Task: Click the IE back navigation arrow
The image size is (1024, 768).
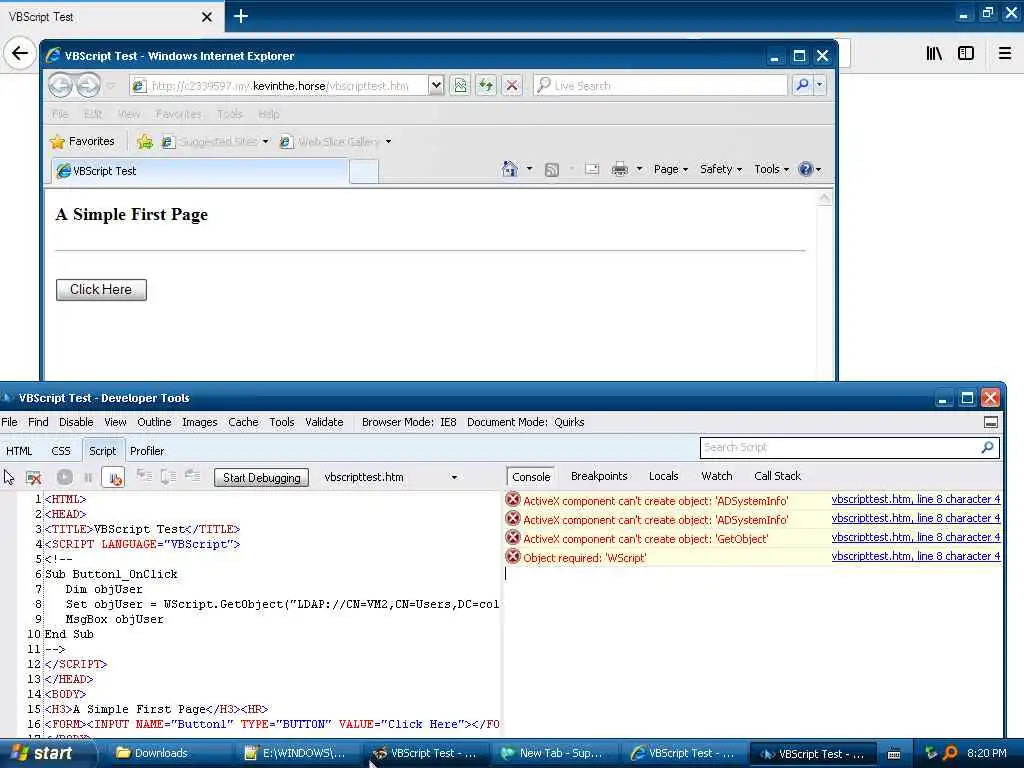Action: click(61, 86)
